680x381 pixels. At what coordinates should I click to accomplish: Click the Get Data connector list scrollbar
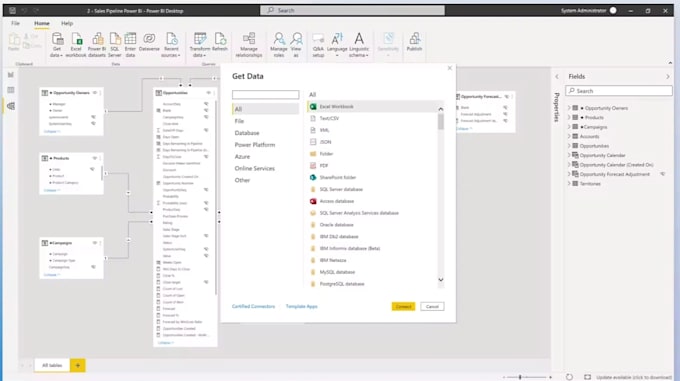441,122
